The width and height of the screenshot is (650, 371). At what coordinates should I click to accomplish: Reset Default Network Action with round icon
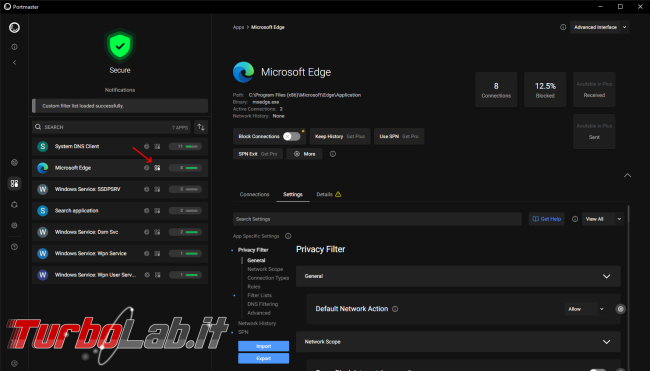620,309
